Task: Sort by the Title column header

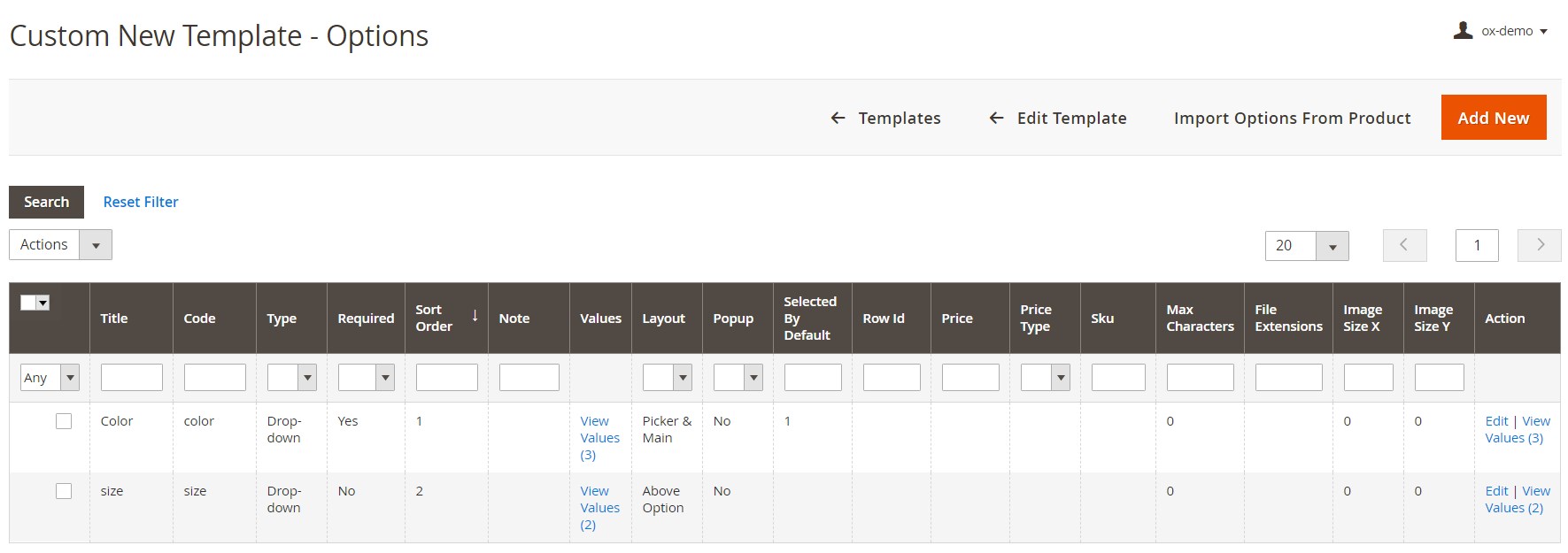Action: [x=114, y=319]
